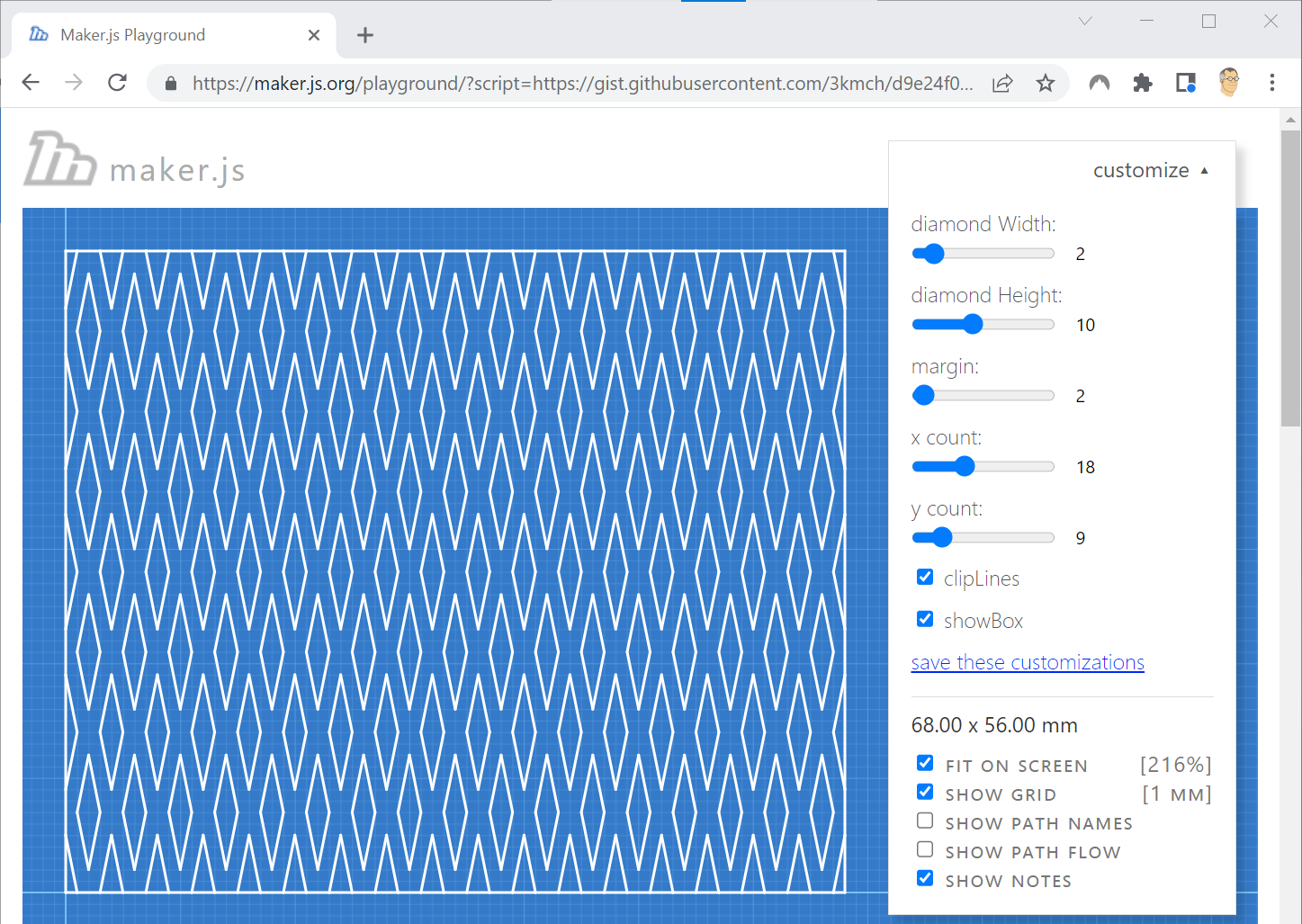
Task: Uncheck the showBox checkbox
Action: point(925,619)
